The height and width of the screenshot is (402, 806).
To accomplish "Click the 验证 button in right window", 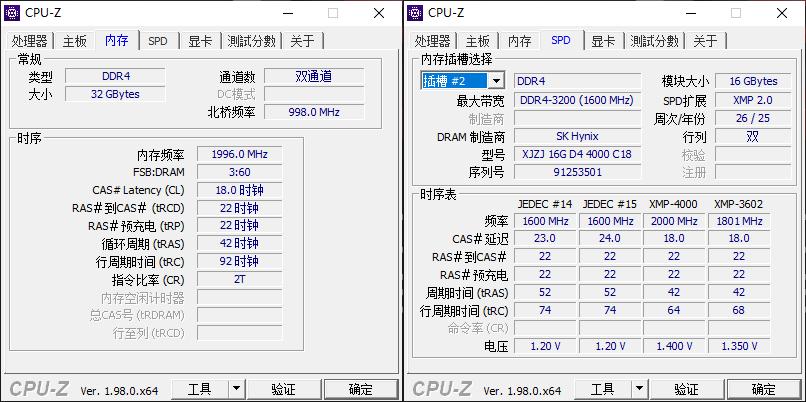I will click(686, 389).
